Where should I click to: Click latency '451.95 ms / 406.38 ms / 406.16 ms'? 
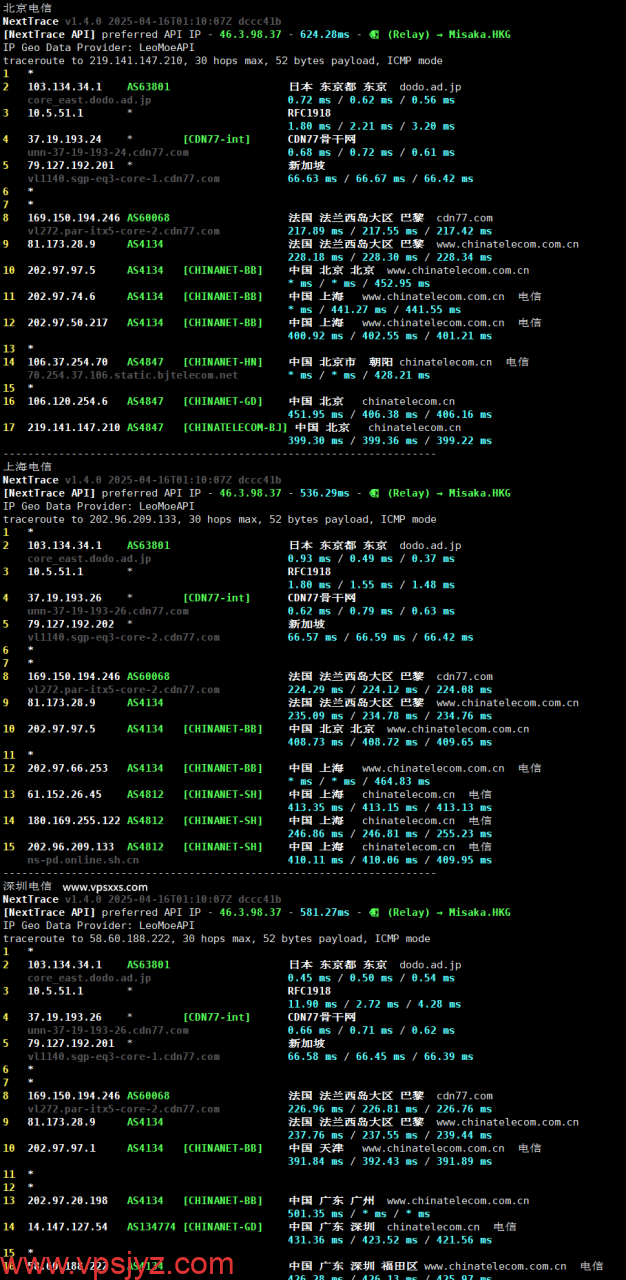(x=389, y=414)
